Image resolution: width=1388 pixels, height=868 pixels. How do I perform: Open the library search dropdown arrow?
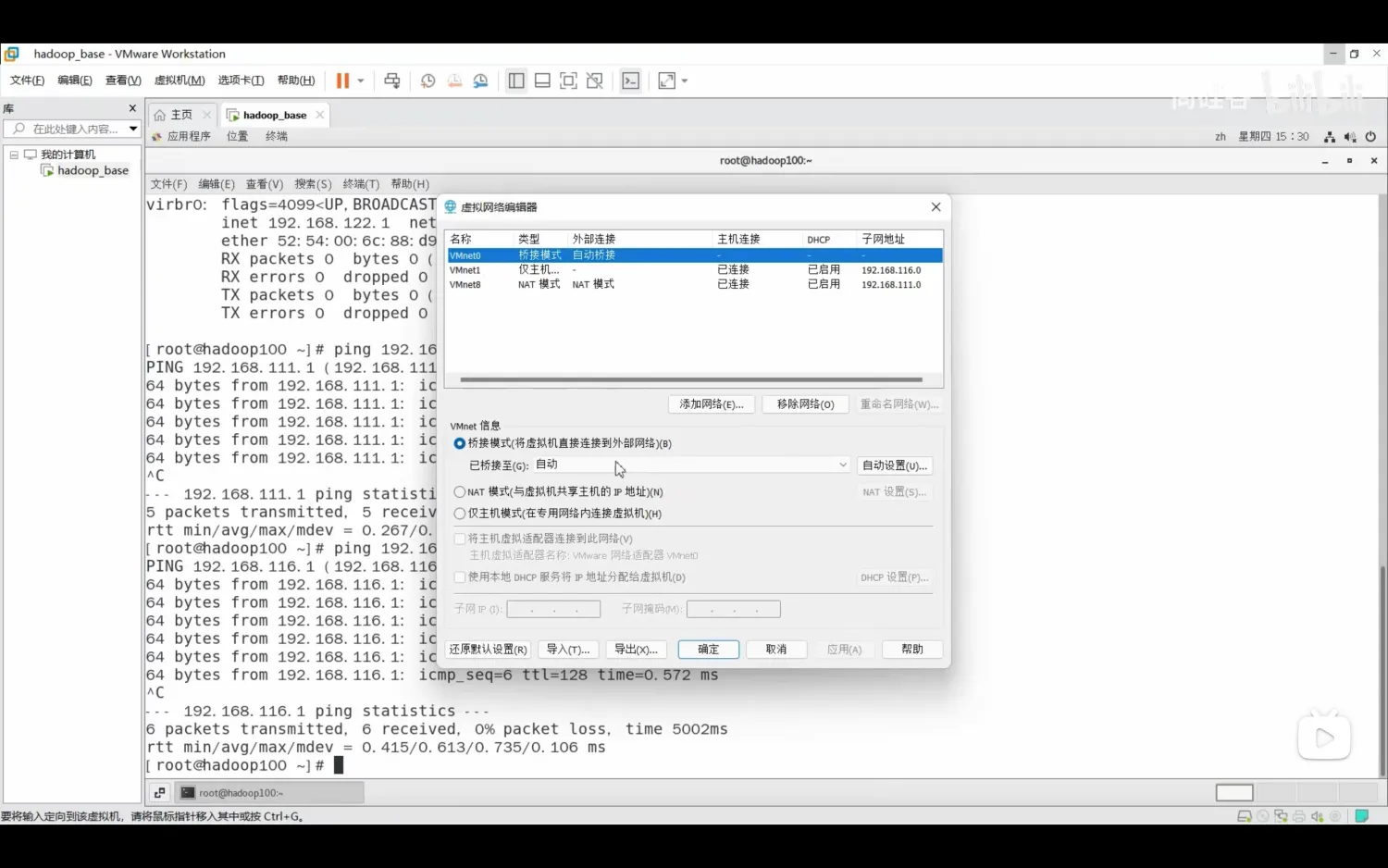point(133,129)
